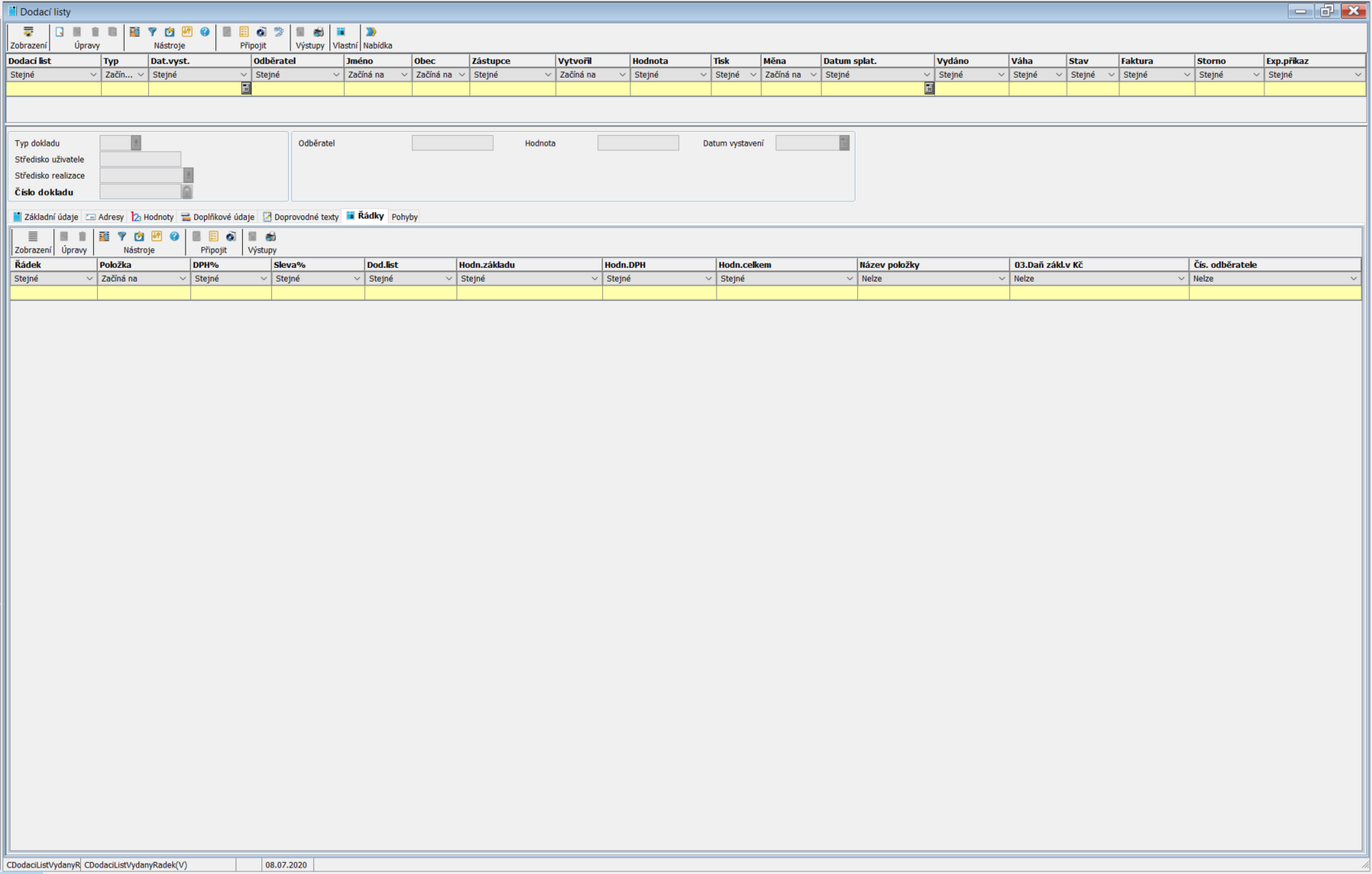Click the new document icon in top toolbar
The width and height of the screenshot is (1372, 874).
click(60, 32)
